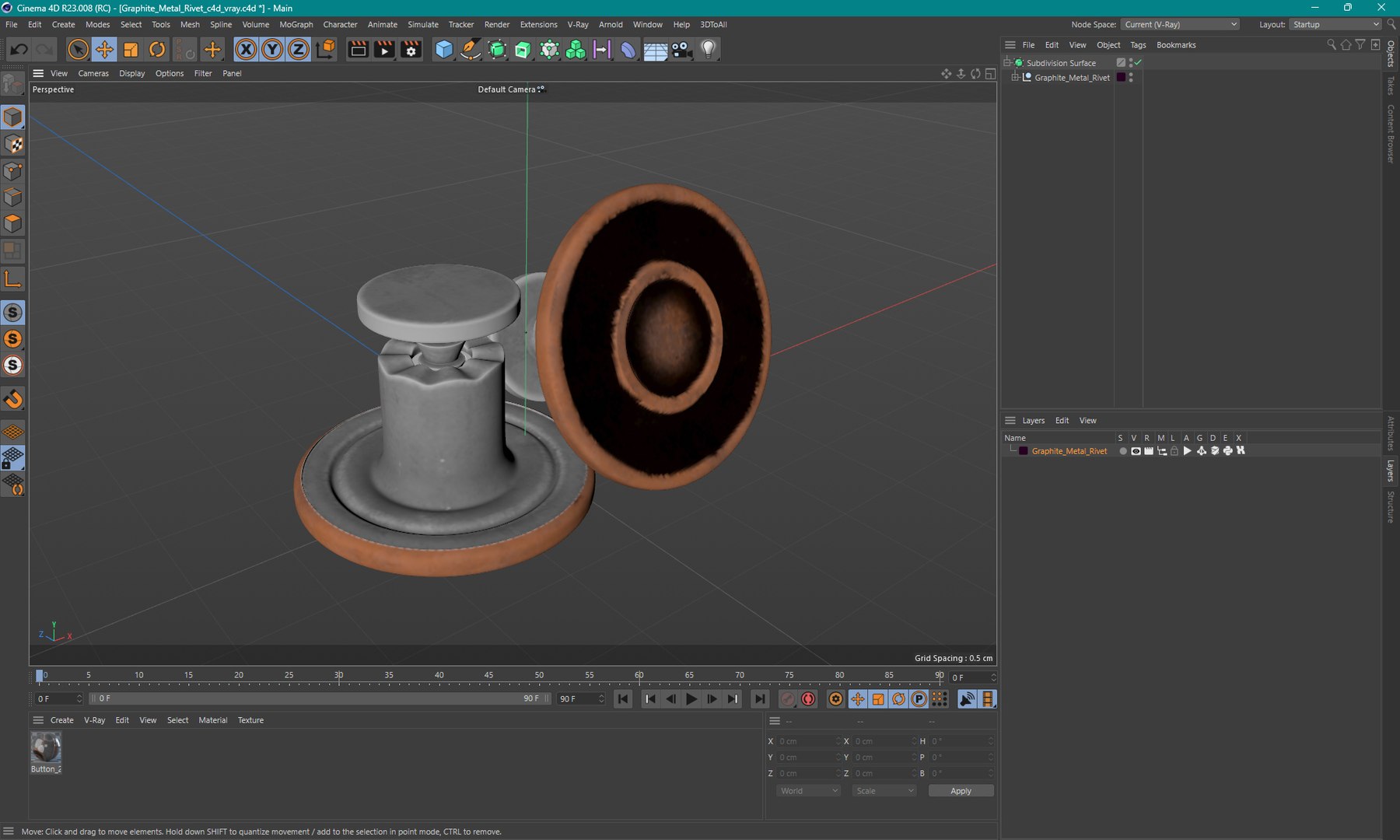Click the Undo arrow icon
The height and width of the screenshot is (840, 1400).
(19, 50)
